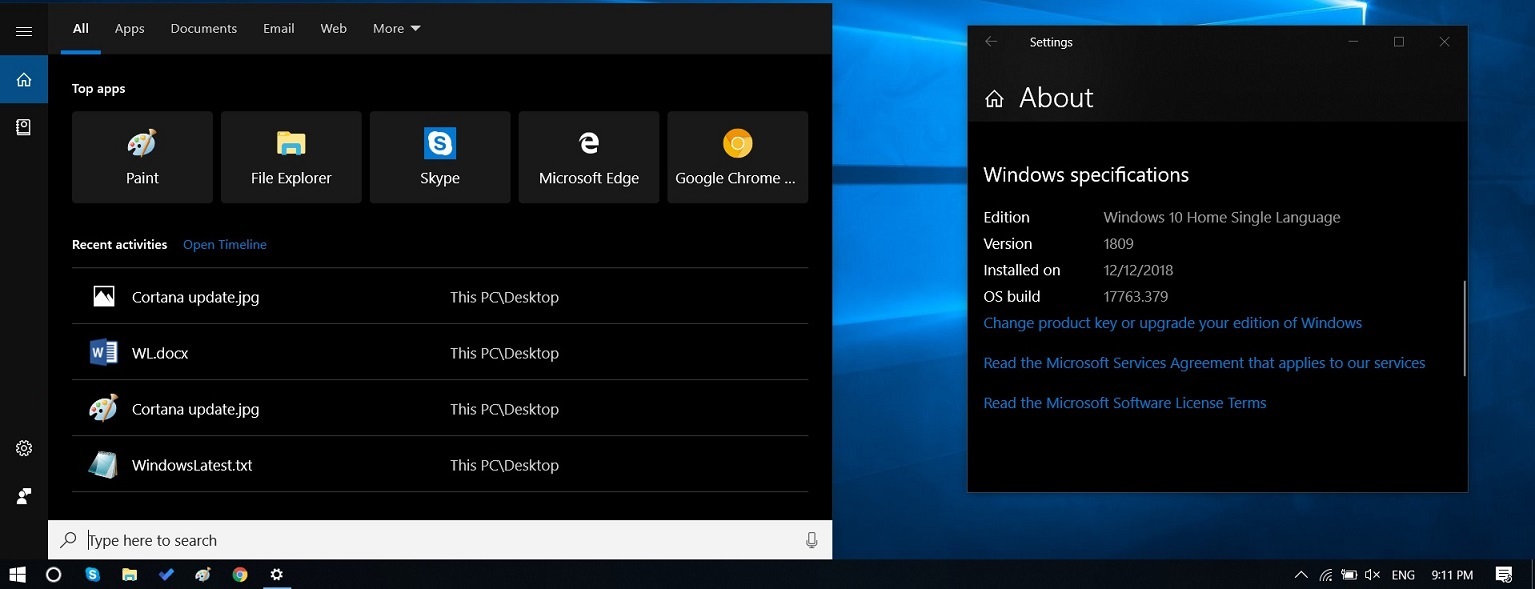Click the Wi-Fi network tray icon
Viewport: 1535px width, 589px height.
pyautogui.click(x=1326, y=575)
